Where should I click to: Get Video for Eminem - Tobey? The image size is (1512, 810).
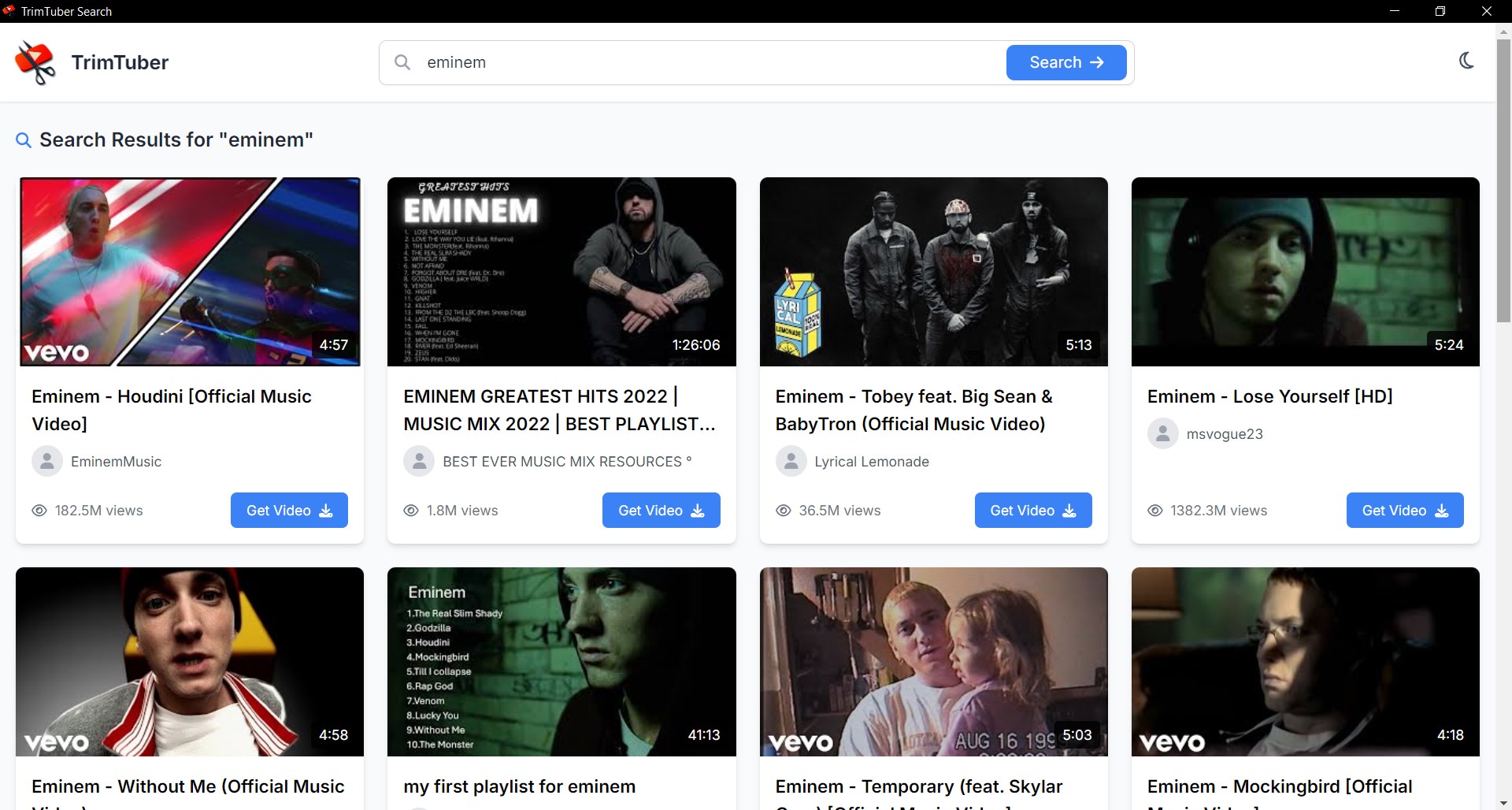(1033, 511)
